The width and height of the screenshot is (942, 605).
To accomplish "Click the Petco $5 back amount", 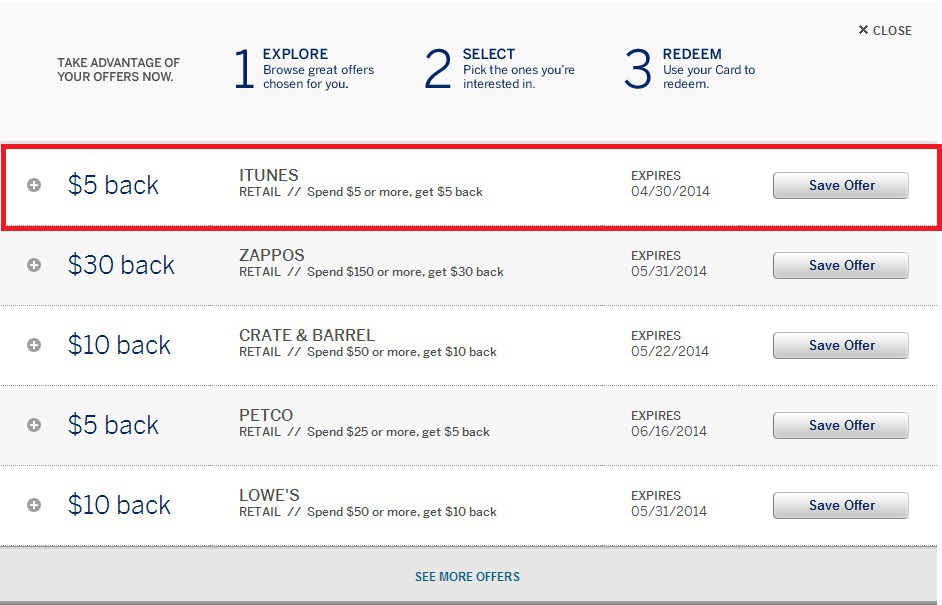I will (113, 425).
